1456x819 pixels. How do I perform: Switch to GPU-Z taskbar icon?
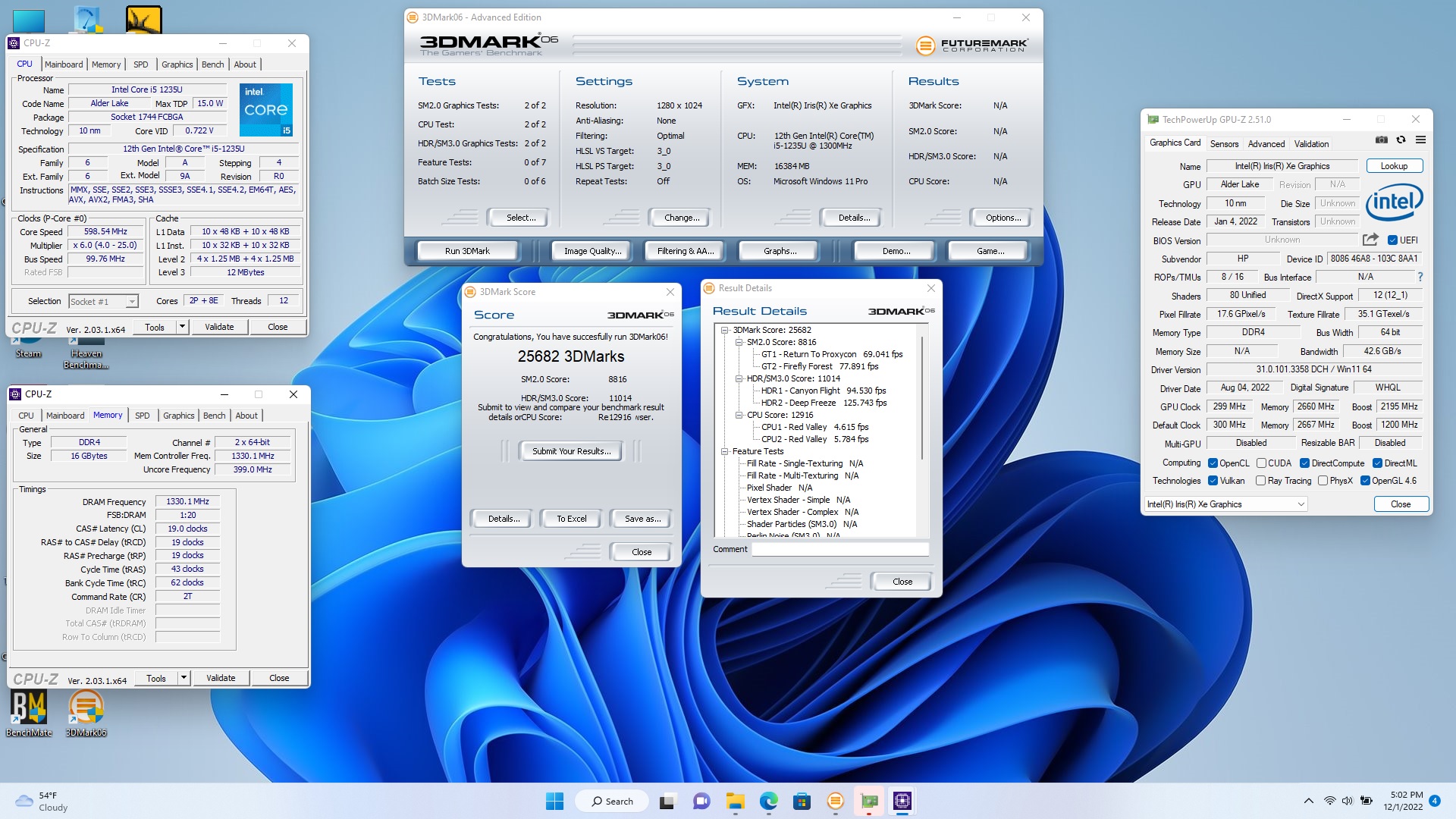click(869, 801)
